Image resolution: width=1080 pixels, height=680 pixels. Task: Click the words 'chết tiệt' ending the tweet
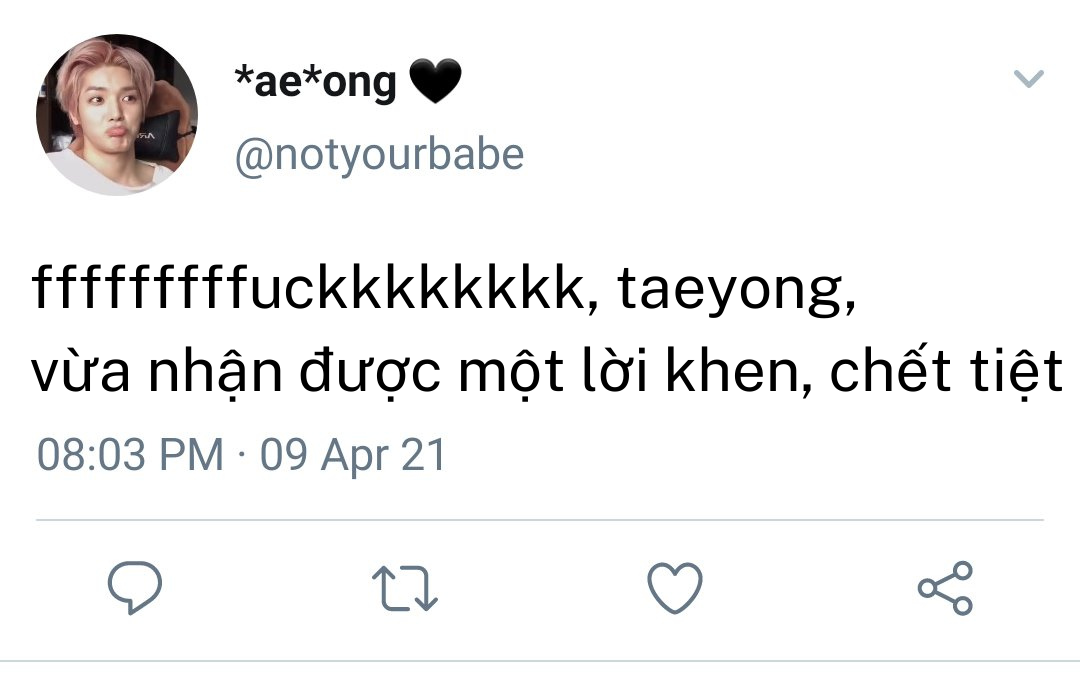[946, 372]
